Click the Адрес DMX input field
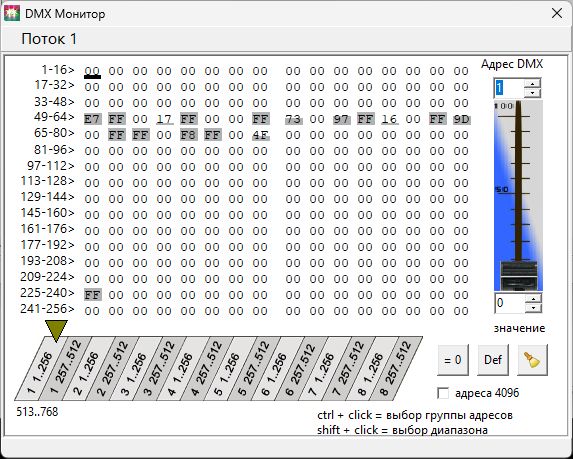 (x=509, y=88)
